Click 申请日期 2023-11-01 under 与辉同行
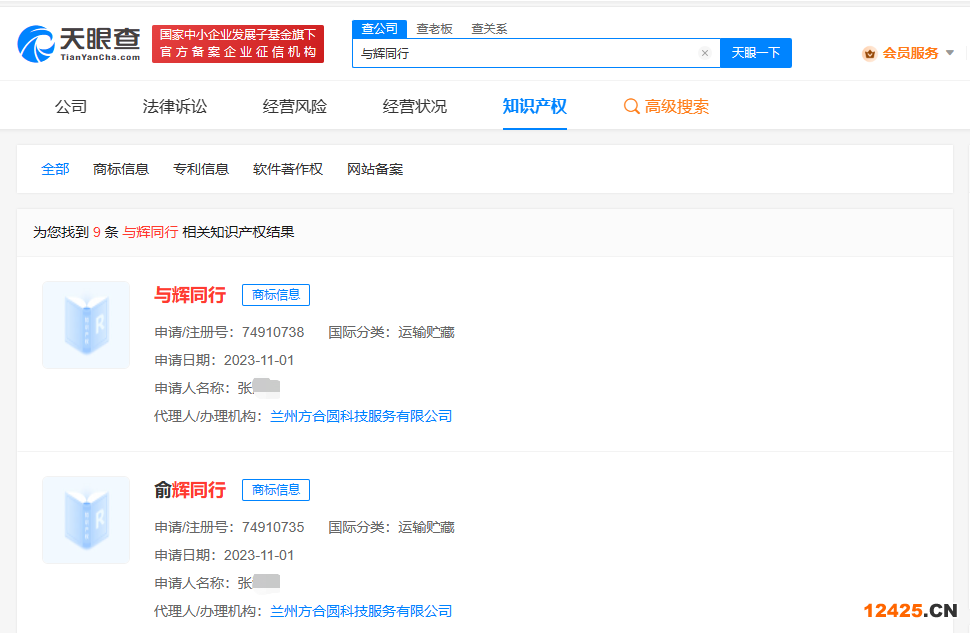This screenshot has width=970, height=633. coord(224,360)
